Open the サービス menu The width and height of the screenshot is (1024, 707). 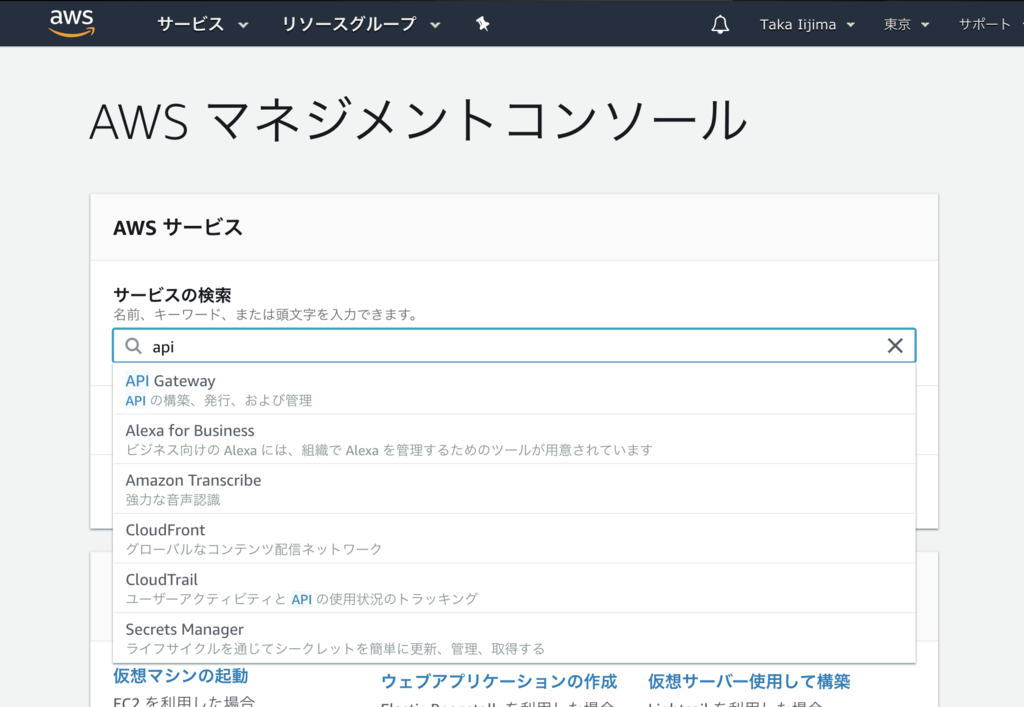202,24
